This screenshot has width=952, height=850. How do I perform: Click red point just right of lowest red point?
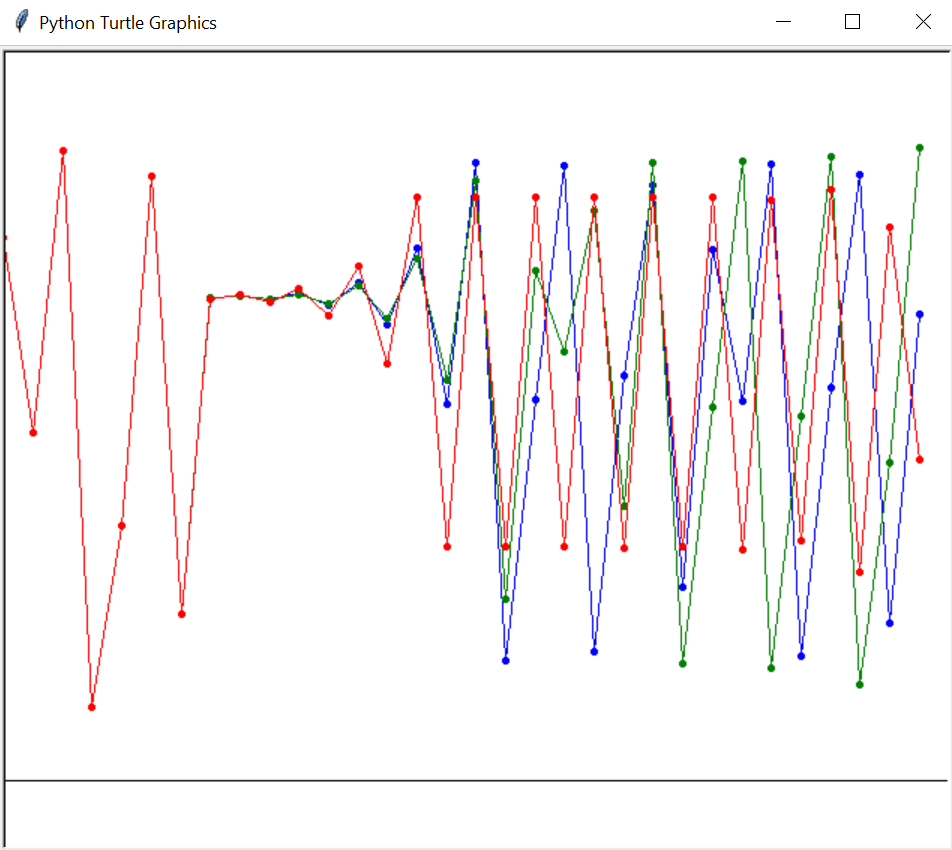coord(122,525)
